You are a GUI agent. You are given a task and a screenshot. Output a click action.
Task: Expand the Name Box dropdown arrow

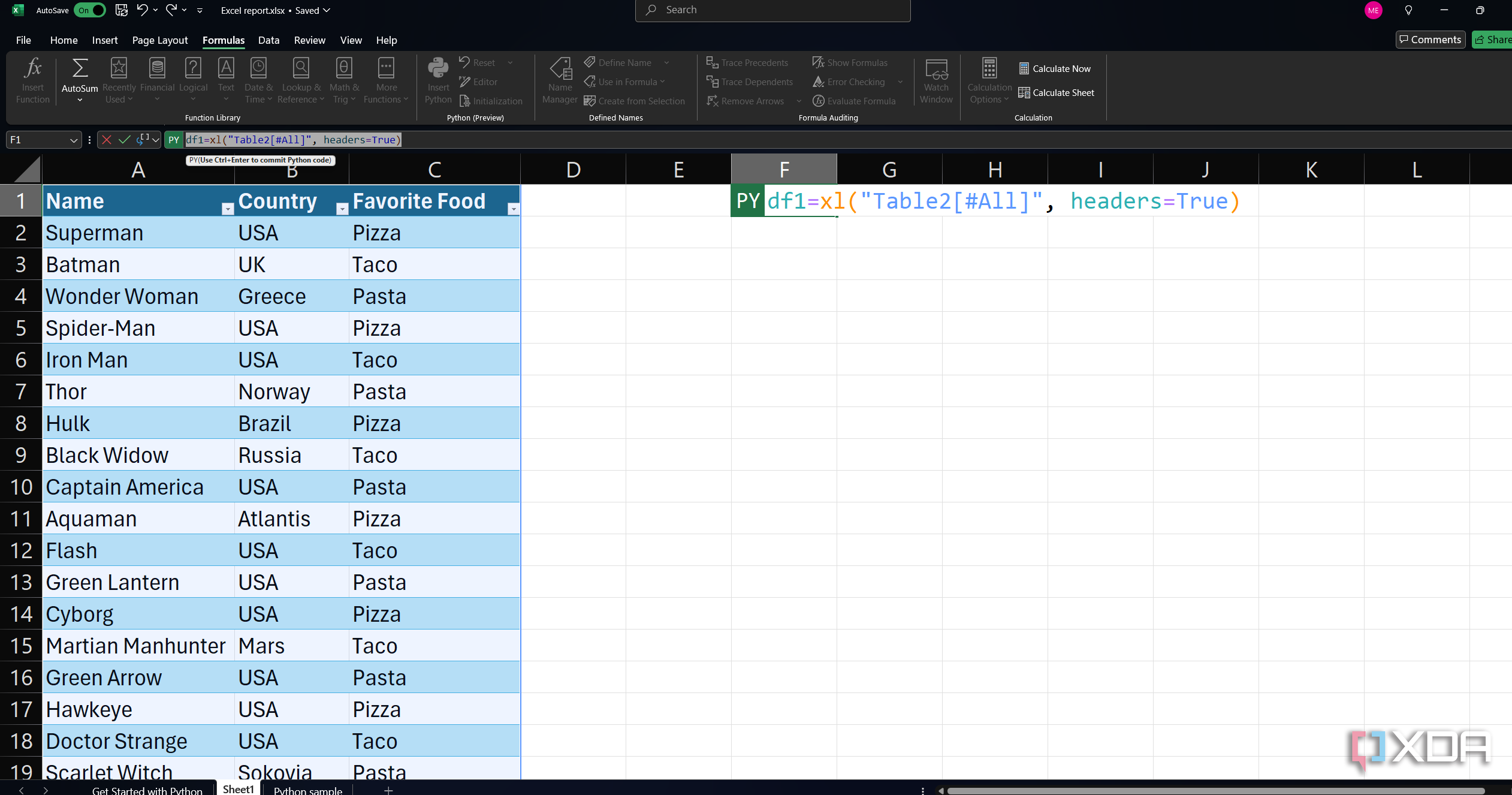click(x=74, y=140)
